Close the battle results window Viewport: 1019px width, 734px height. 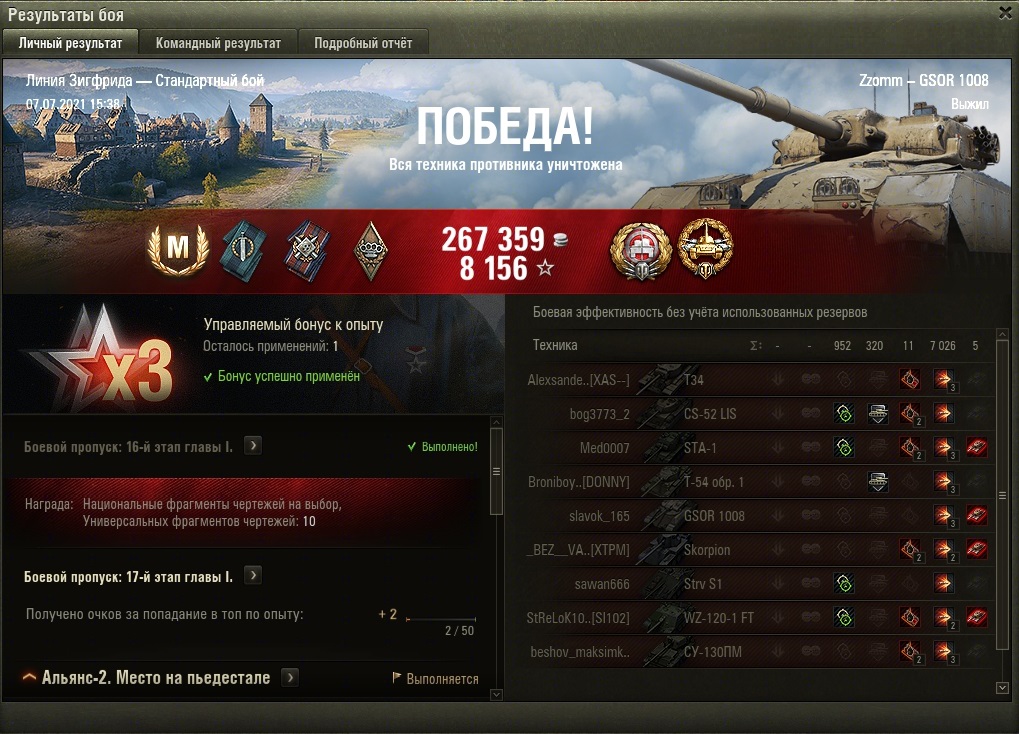(1005, 13)
